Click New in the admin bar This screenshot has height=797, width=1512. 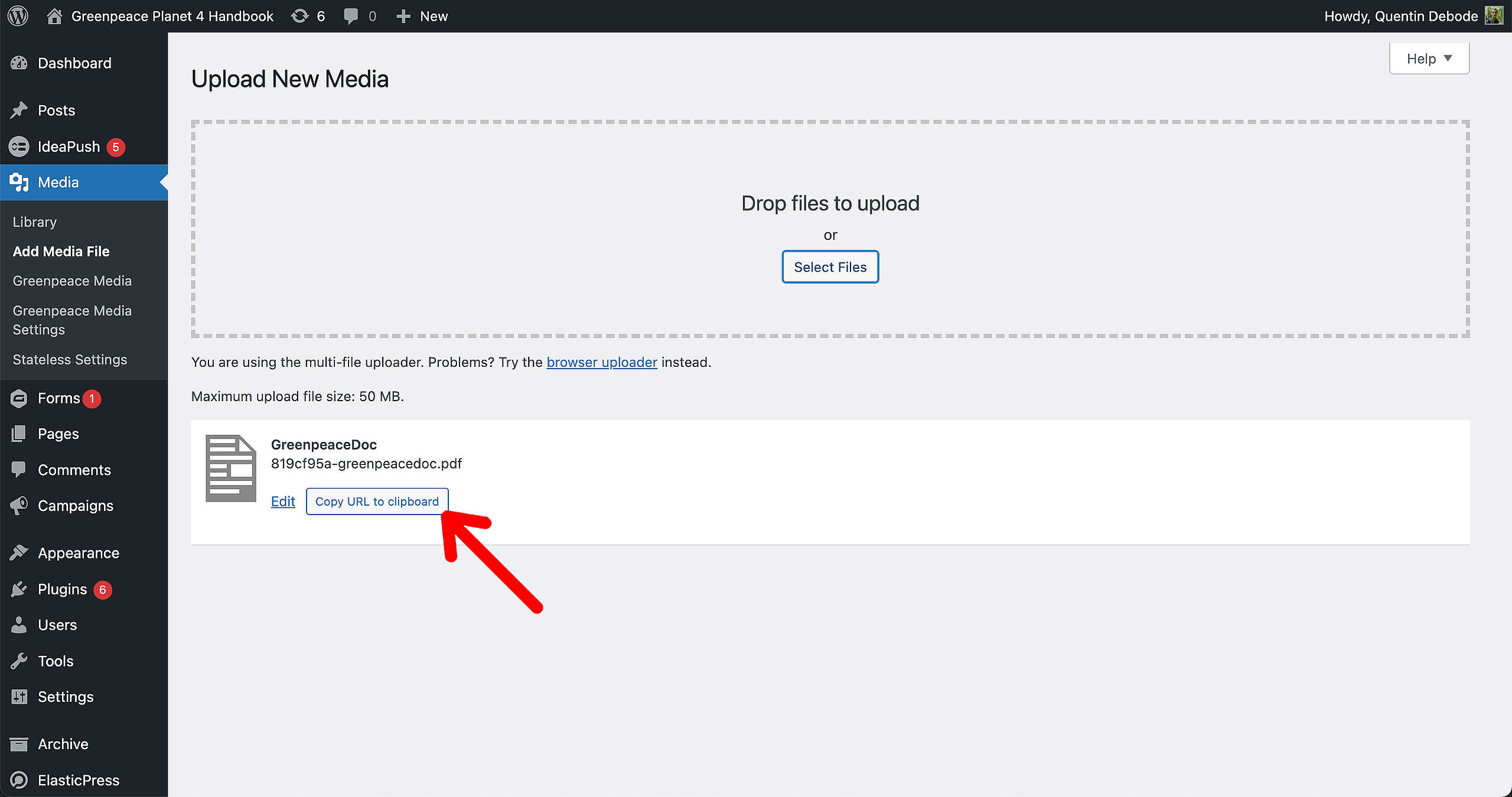coord(434,16)
